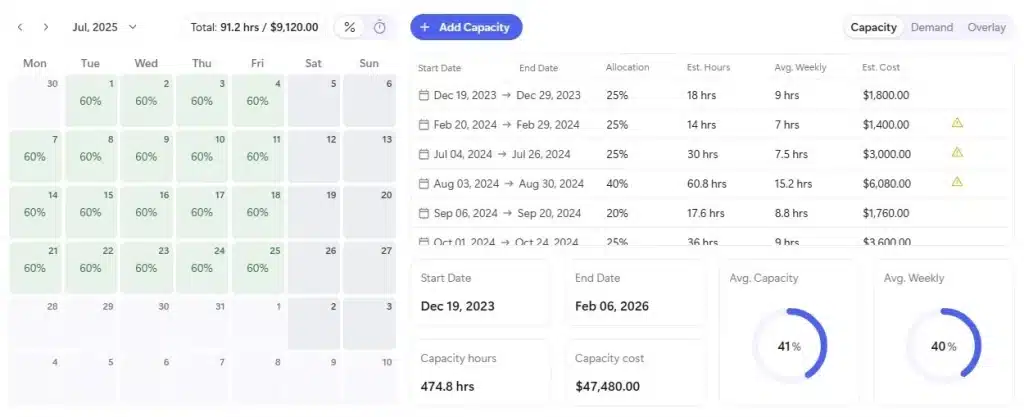Click warning icon on Aug 03, 2024 row
Image resolution: width=1024 pixels, height=417 pixels.
coord(957,182)
